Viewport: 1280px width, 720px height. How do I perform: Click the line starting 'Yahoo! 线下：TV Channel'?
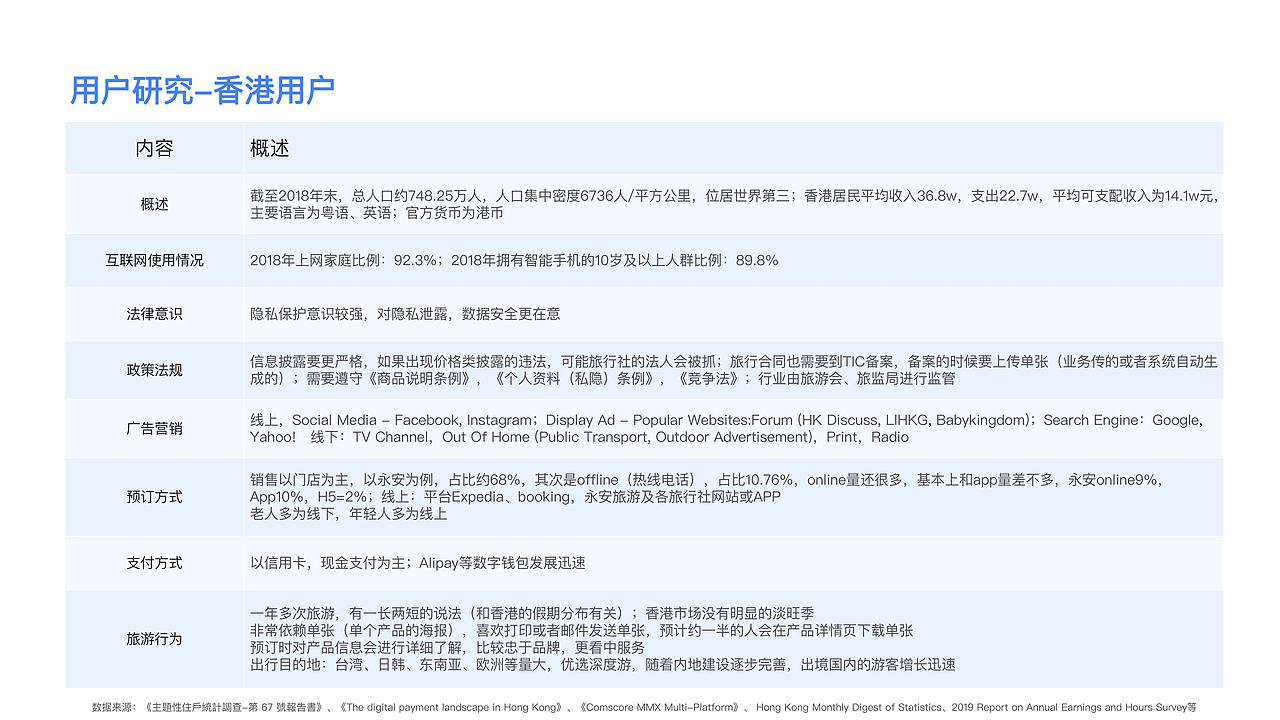pos(580,437)
